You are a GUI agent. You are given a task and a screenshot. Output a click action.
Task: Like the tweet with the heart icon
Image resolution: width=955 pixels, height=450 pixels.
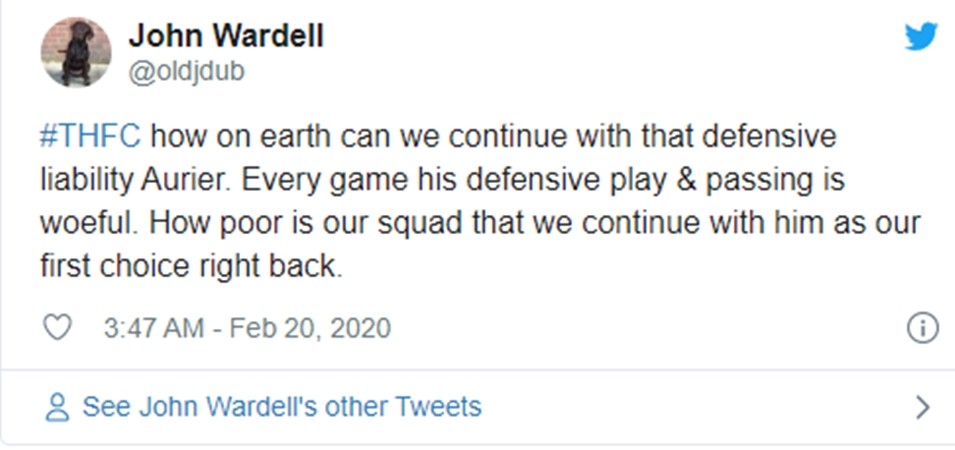[x=59, y=327]
